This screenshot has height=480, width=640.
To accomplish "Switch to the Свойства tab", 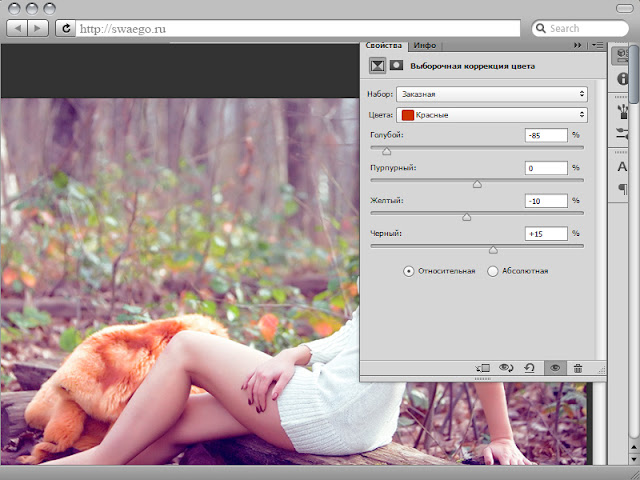I will coord(383,45).
